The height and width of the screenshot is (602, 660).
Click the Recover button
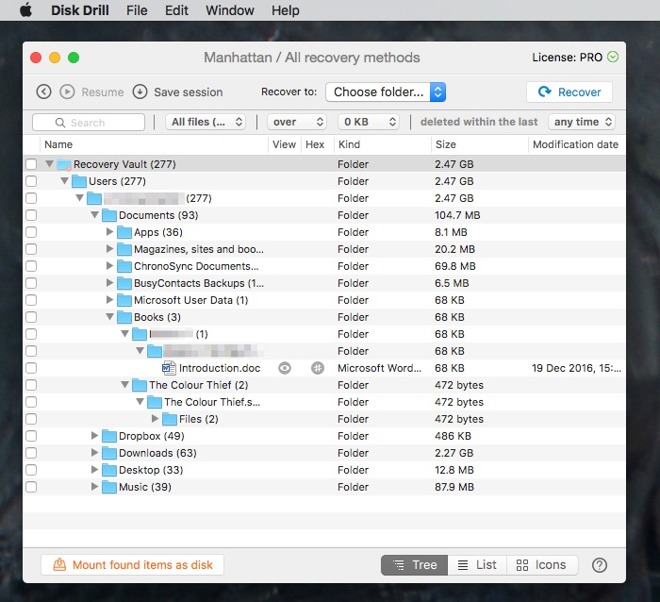(569, 92)
